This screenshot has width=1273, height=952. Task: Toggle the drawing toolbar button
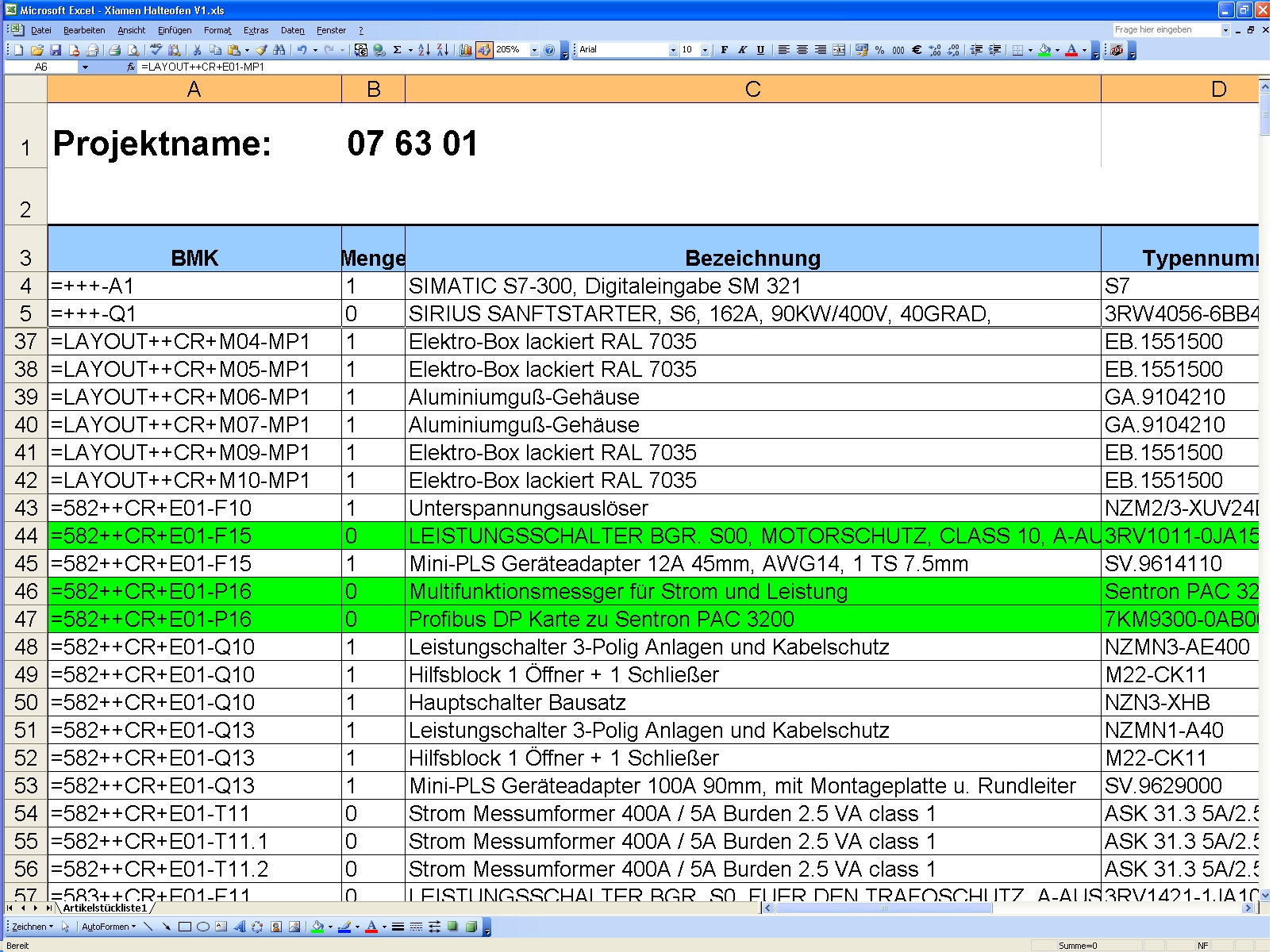484,50
